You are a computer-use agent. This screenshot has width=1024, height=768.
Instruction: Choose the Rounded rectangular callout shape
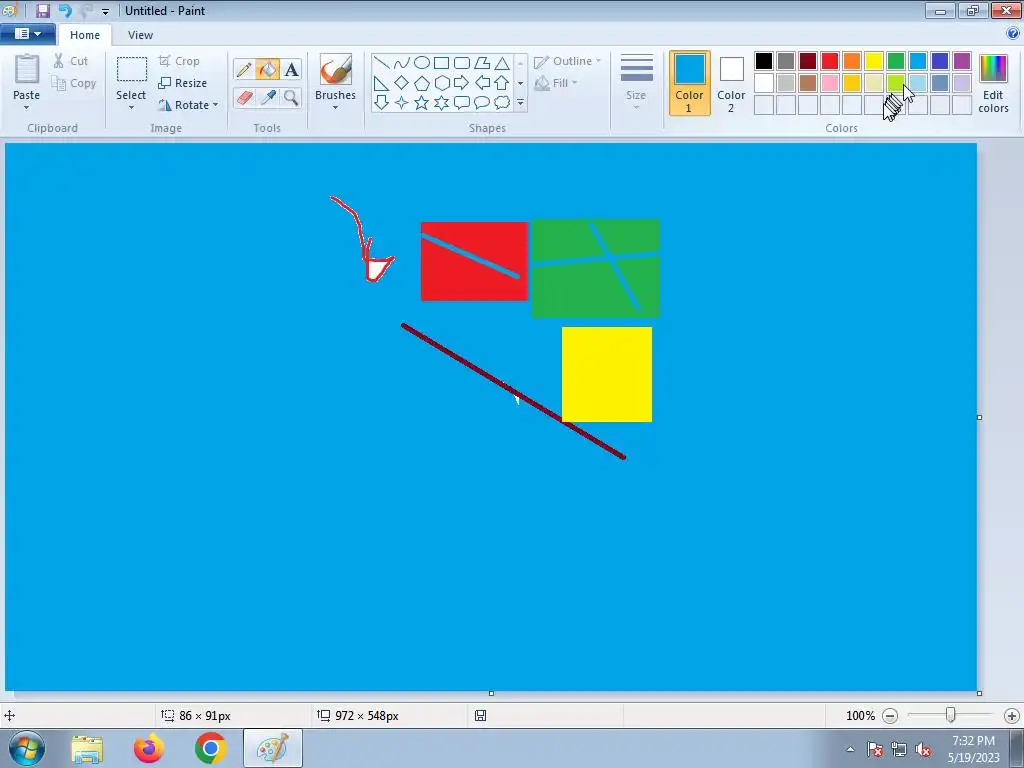(462, 103)
